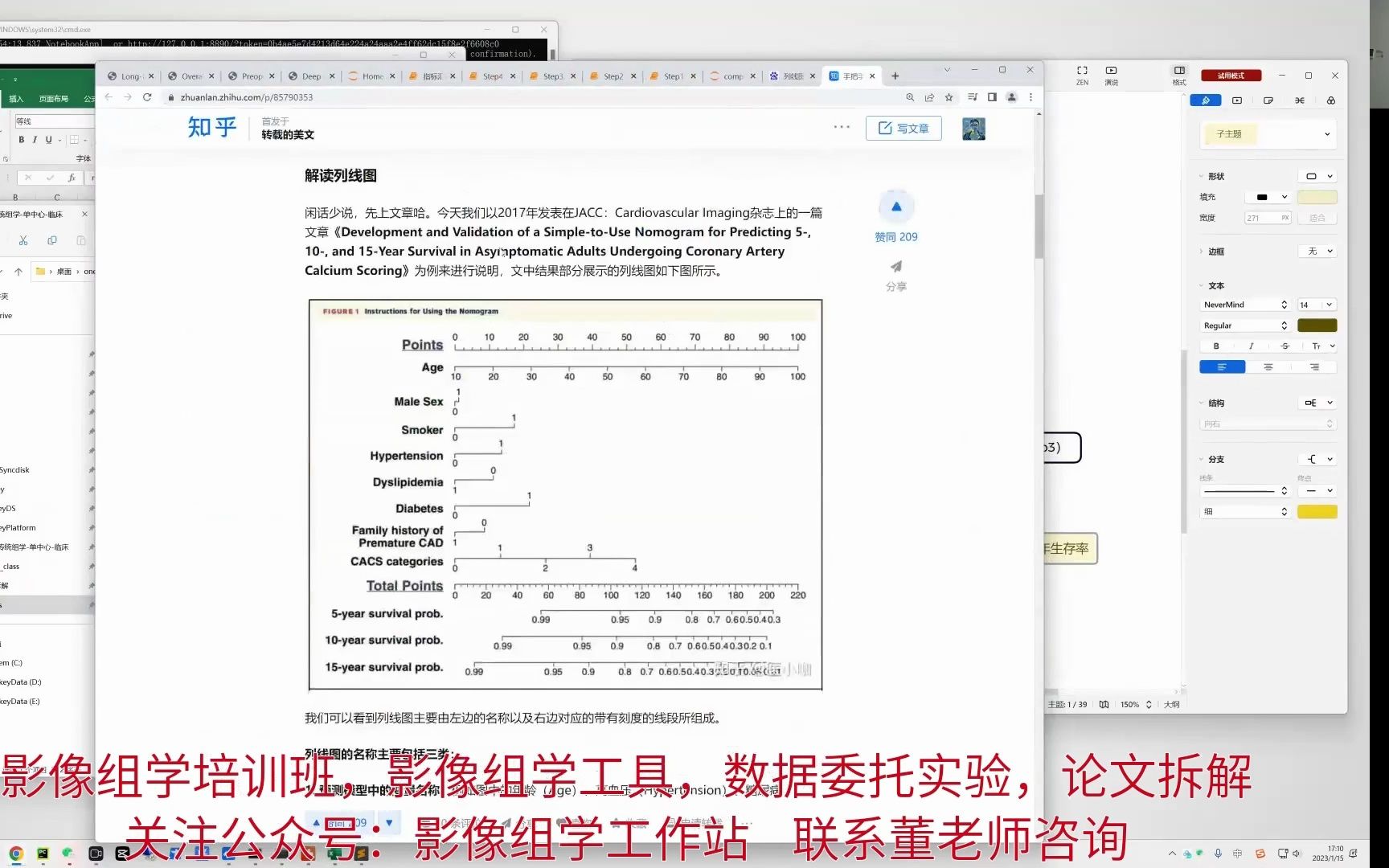Reload the Zhihu page
This screenshot has height=868, width=1389.
point(147,97)
